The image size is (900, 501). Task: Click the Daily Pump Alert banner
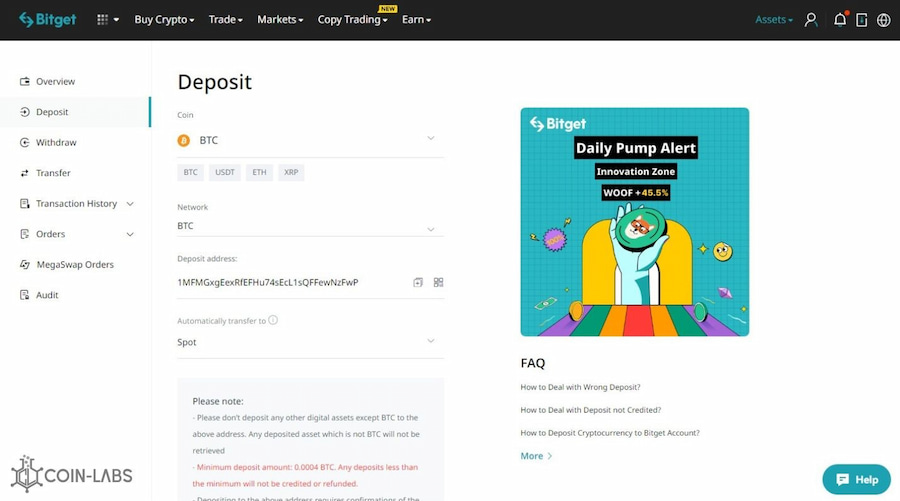click(635, 222)
